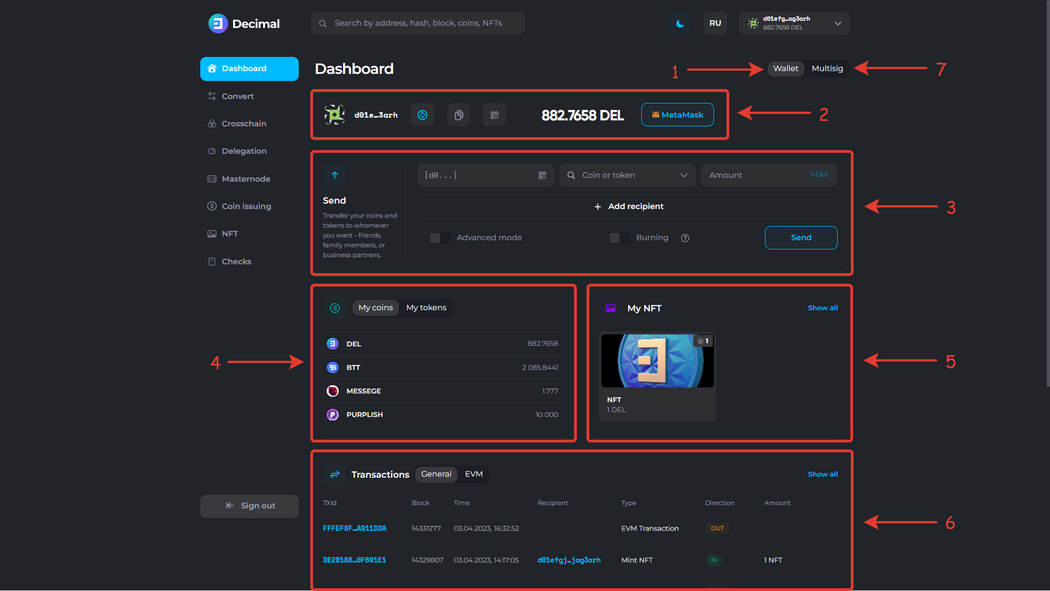Enable Advanced mode in Send panel
This screenshot has height=591, width=1050.
click(435, 237)
